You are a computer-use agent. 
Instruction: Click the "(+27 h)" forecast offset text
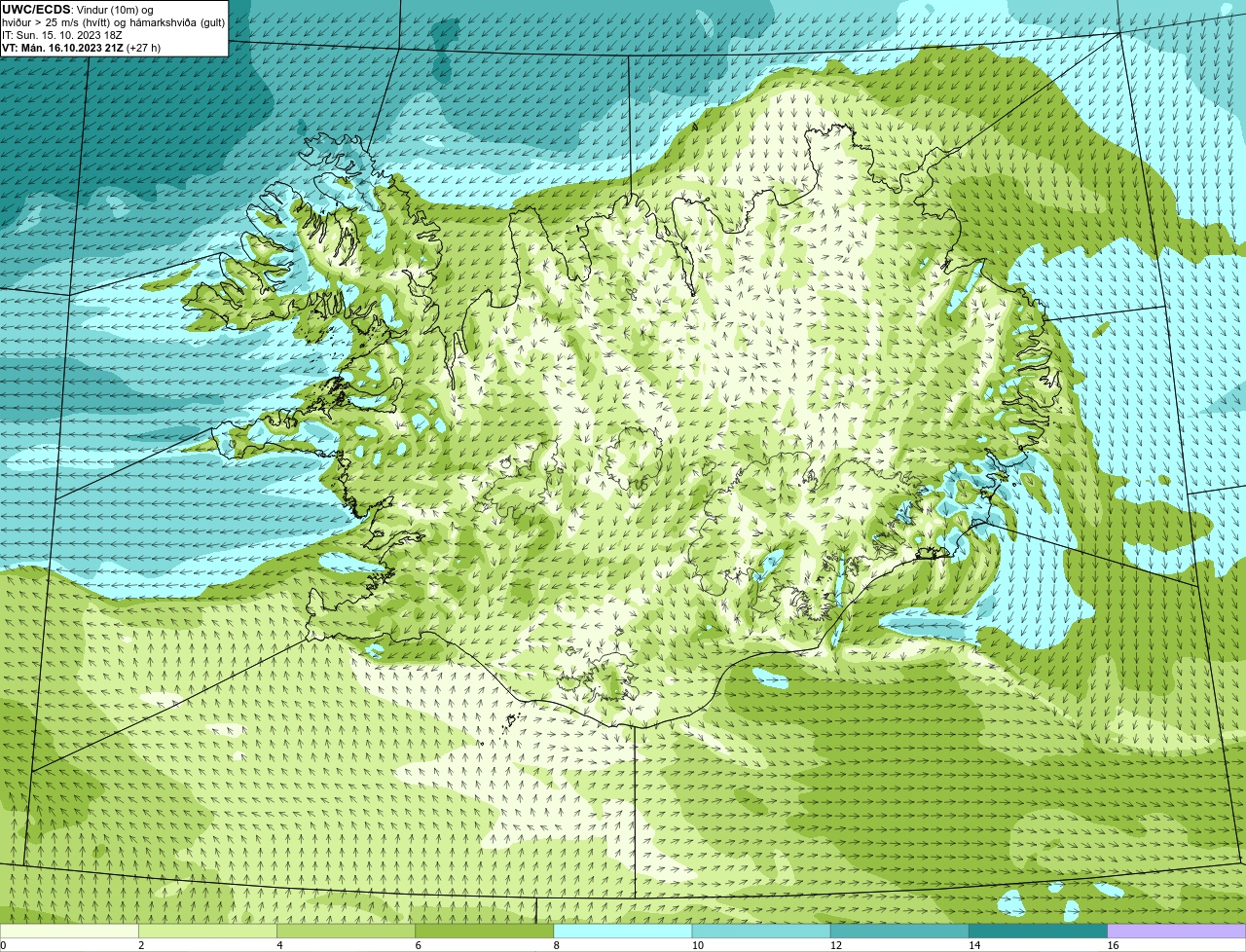(144, 48)
